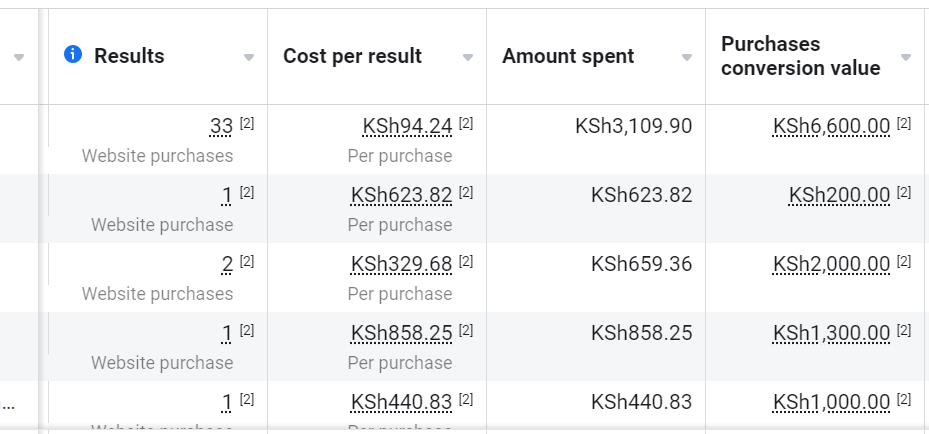Click the KSh858.25 cost per result value
This screenshot has width=929, height=434.
click(x=401, y=333)
